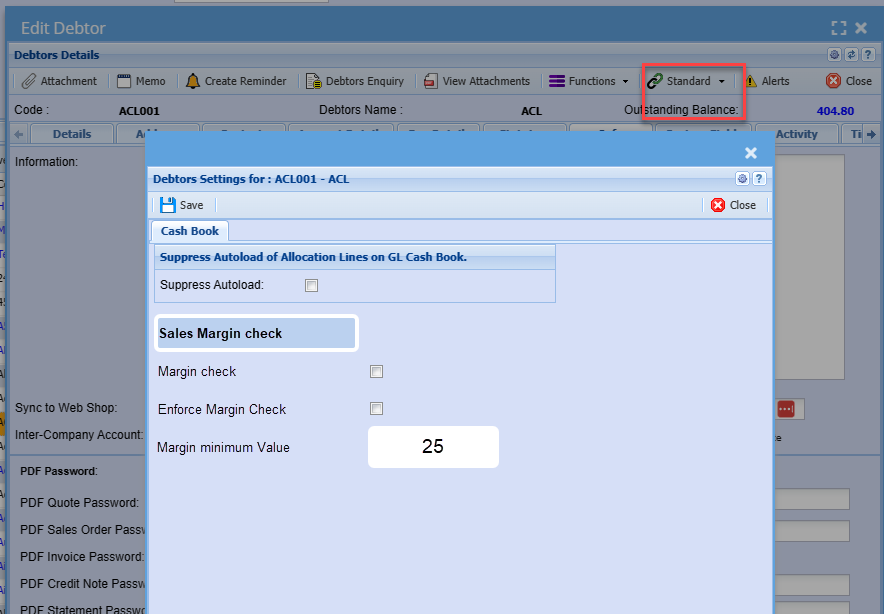Close the Debtors Settings dialog with X
The width and height of the screenshot is (884, 614).
tap(750, 153)
